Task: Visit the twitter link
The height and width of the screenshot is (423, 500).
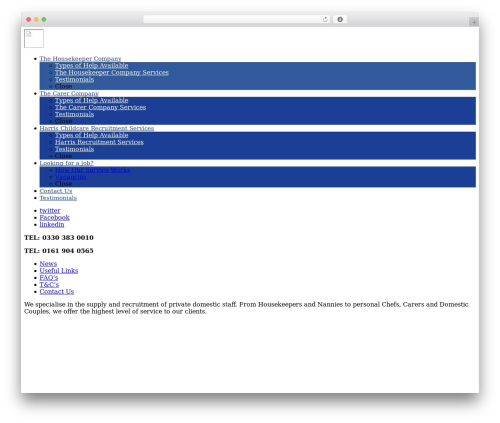Action: pyautogui.click(x=50, y=211)
